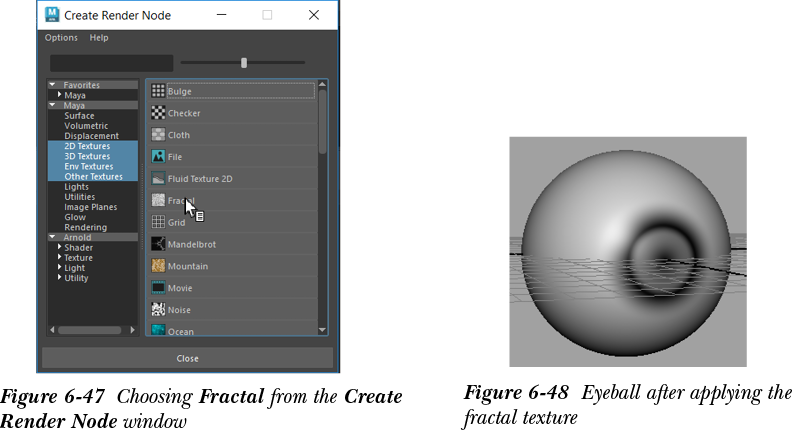Select the File texture icon

click(158, 157)
